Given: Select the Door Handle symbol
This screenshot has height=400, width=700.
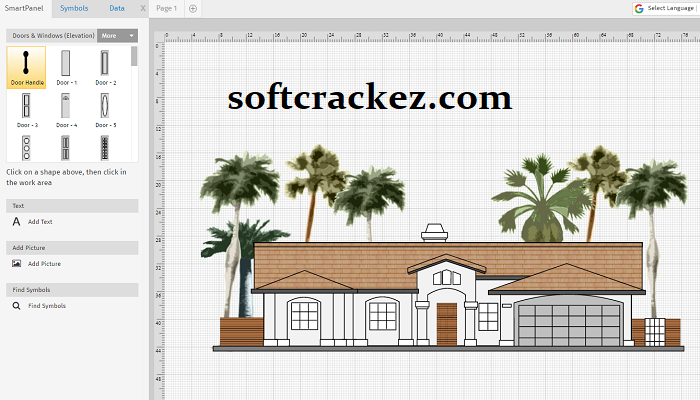Looking at the screenshot, I should [26, 67].
